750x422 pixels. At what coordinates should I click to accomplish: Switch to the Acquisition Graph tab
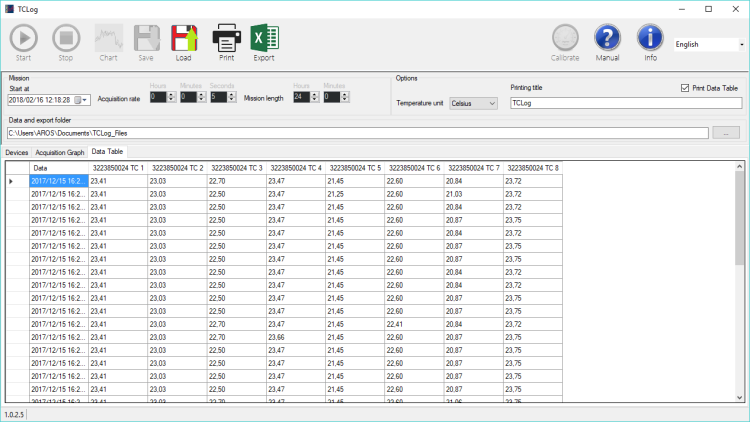coord(60,152)
